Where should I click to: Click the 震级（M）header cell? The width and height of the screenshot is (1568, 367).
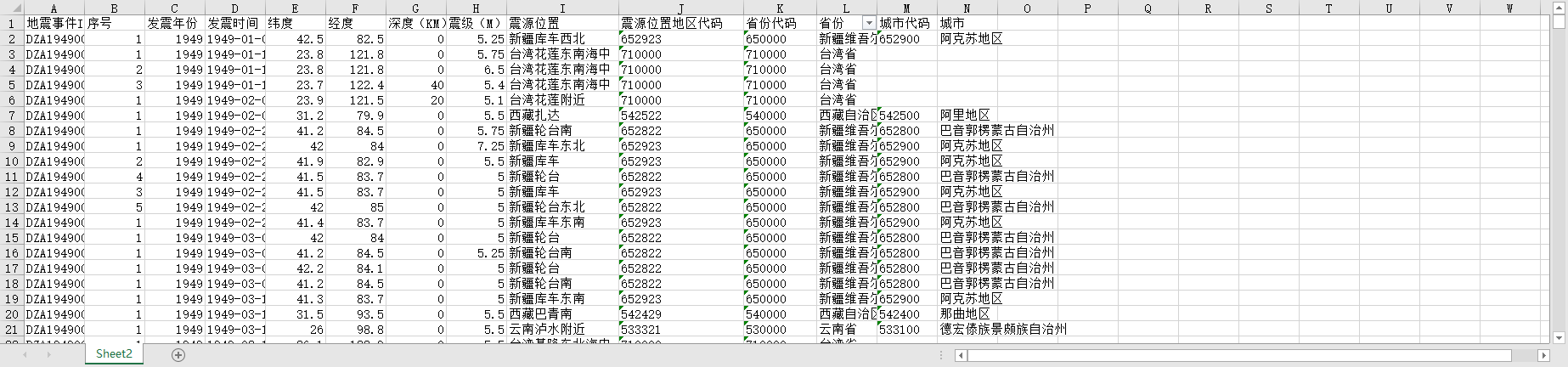tap(477, 23)
